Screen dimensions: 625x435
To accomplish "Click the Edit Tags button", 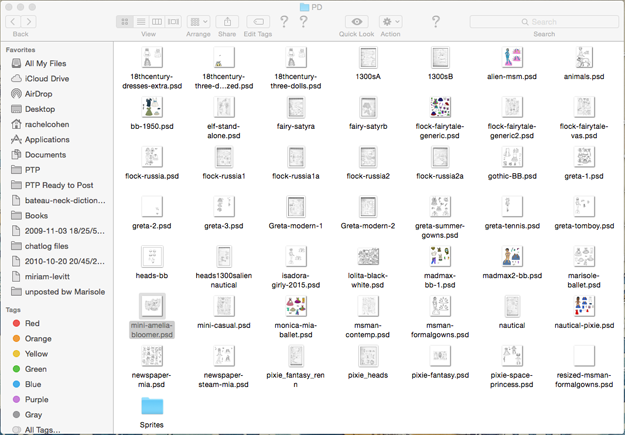I will point(258,22).
